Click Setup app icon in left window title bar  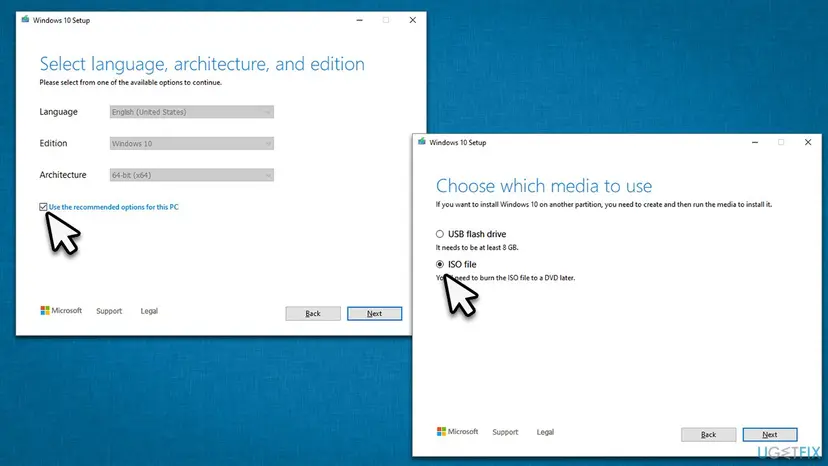(25, 20)
